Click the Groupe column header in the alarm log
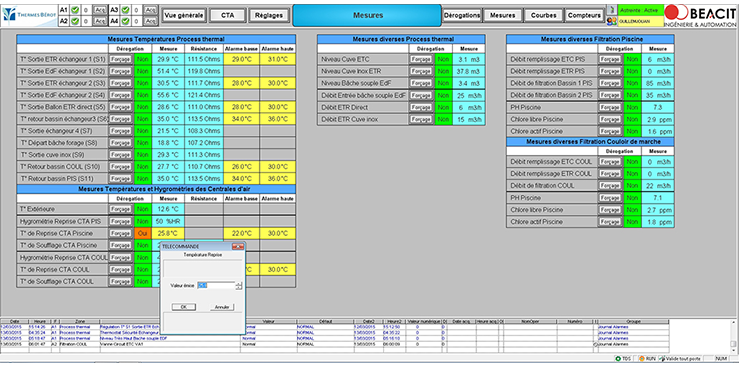The height and width of the screenshot is (365, 739). click(x=634, y=322)
